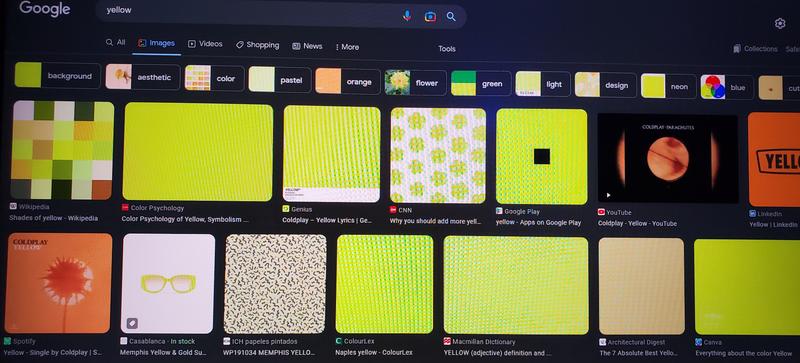Viewport: 800px width, 363px height.
Task: Open link Color Psychology of Yellow, Symbolism
Action: tap(185, 219)
